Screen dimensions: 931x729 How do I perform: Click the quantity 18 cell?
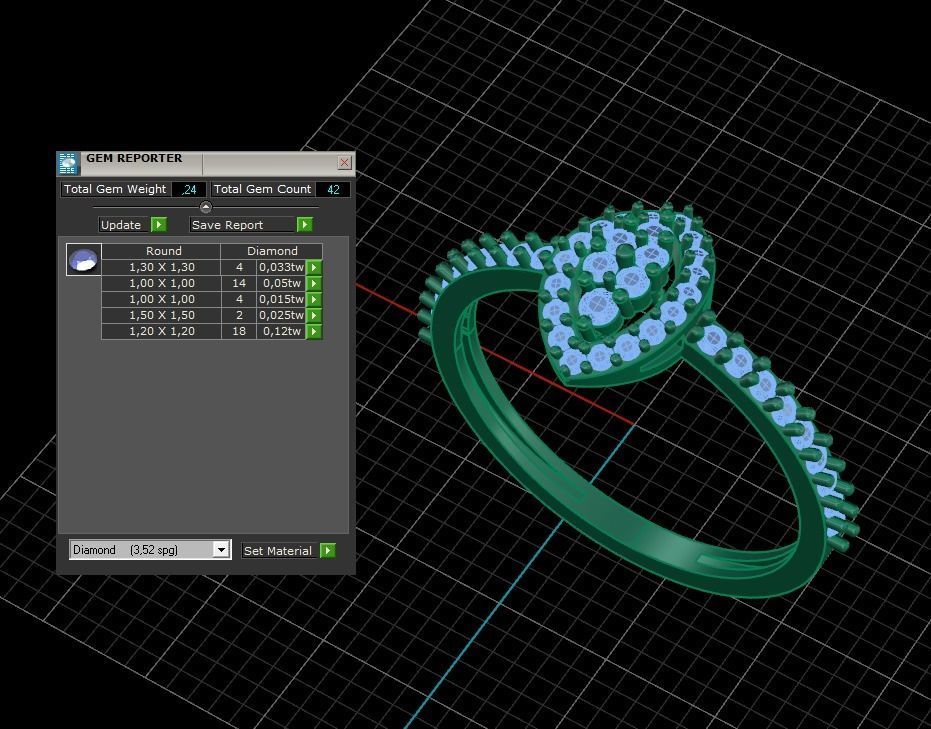[239, 331]
